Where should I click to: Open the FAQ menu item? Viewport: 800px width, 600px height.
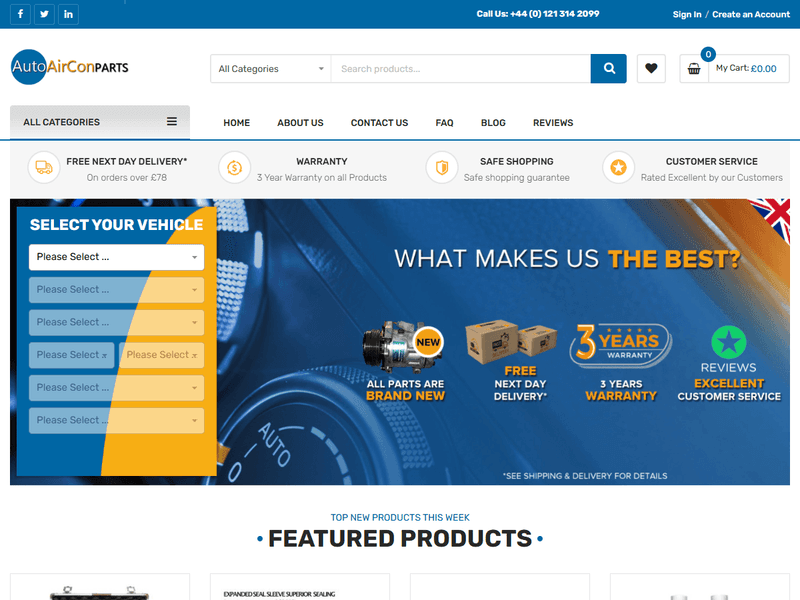444,123
